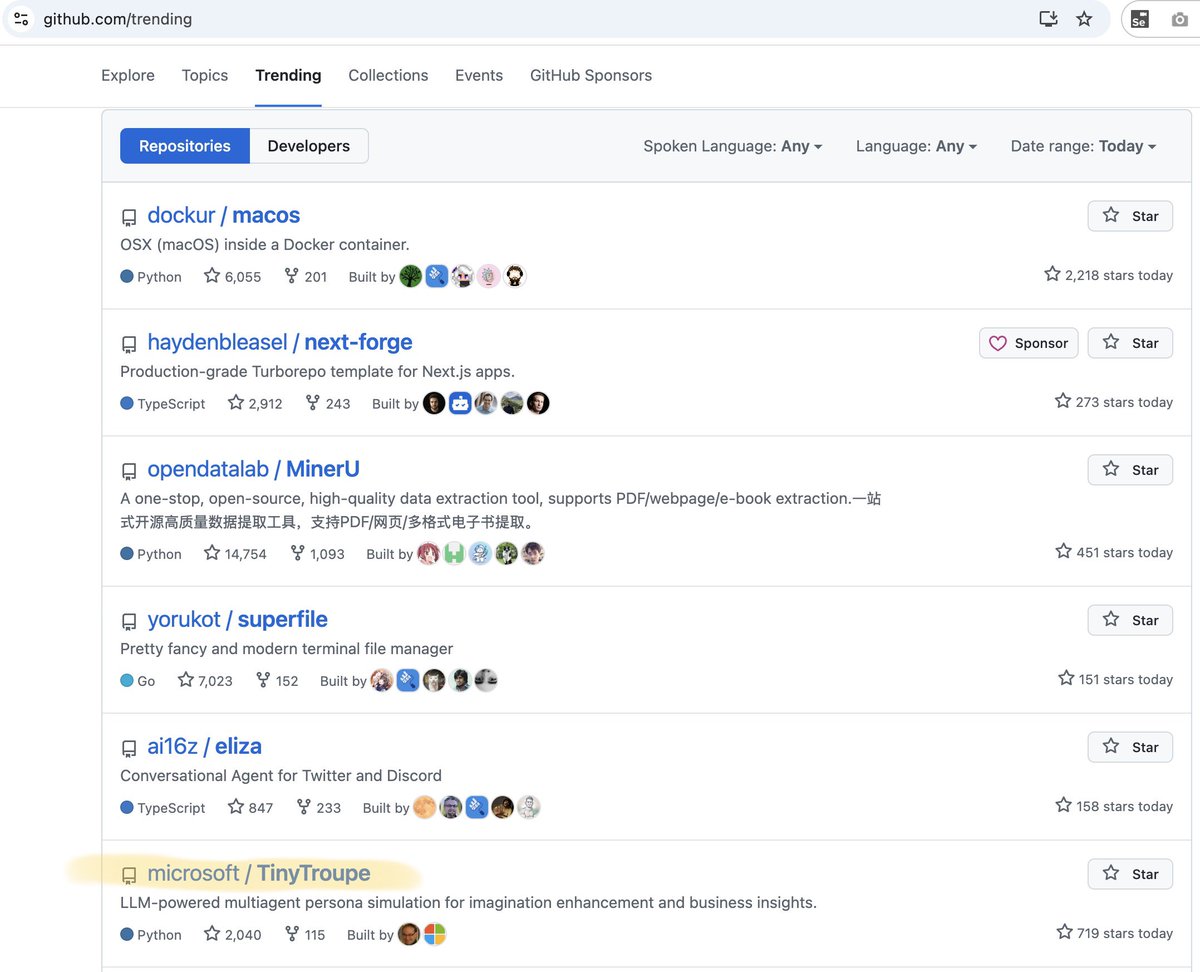Click the repo icon beside microsoft / TinyTroupe
The image size is (1200, 972).
129,875
